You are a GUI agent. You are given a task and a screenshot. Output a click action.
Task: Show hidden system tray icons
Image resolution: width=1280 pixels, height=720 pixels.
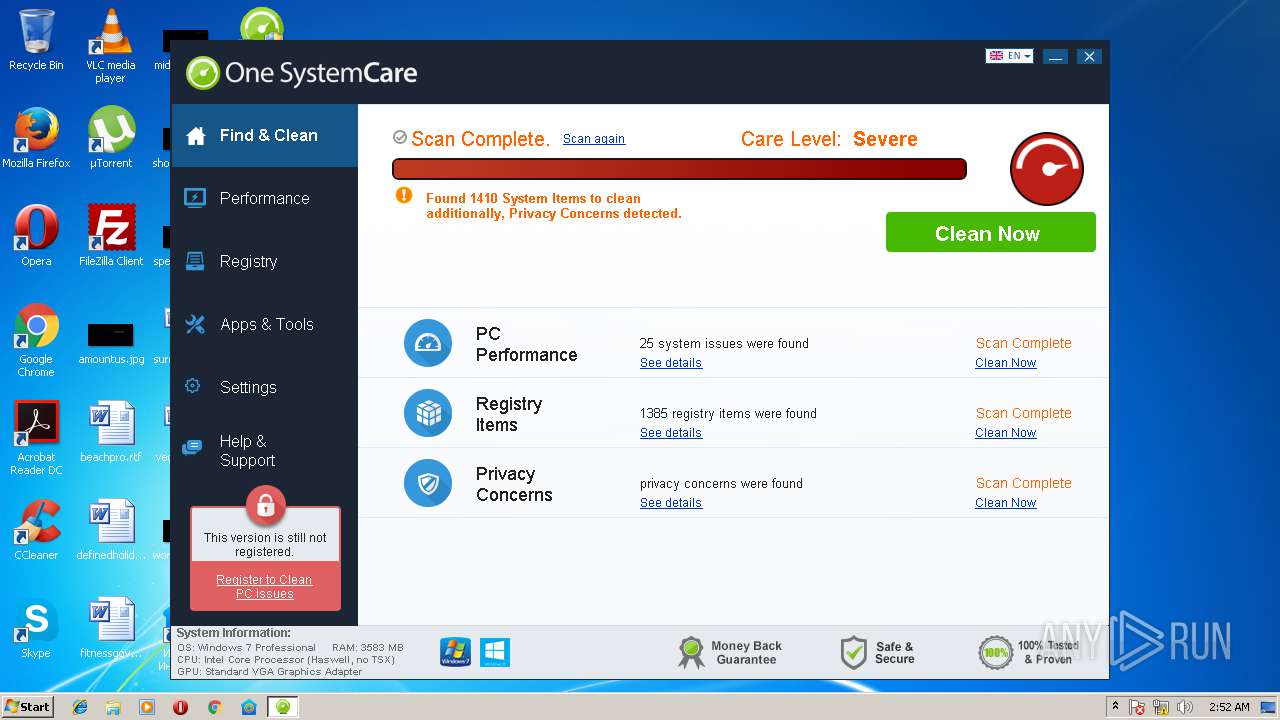tap(1116, 707)
